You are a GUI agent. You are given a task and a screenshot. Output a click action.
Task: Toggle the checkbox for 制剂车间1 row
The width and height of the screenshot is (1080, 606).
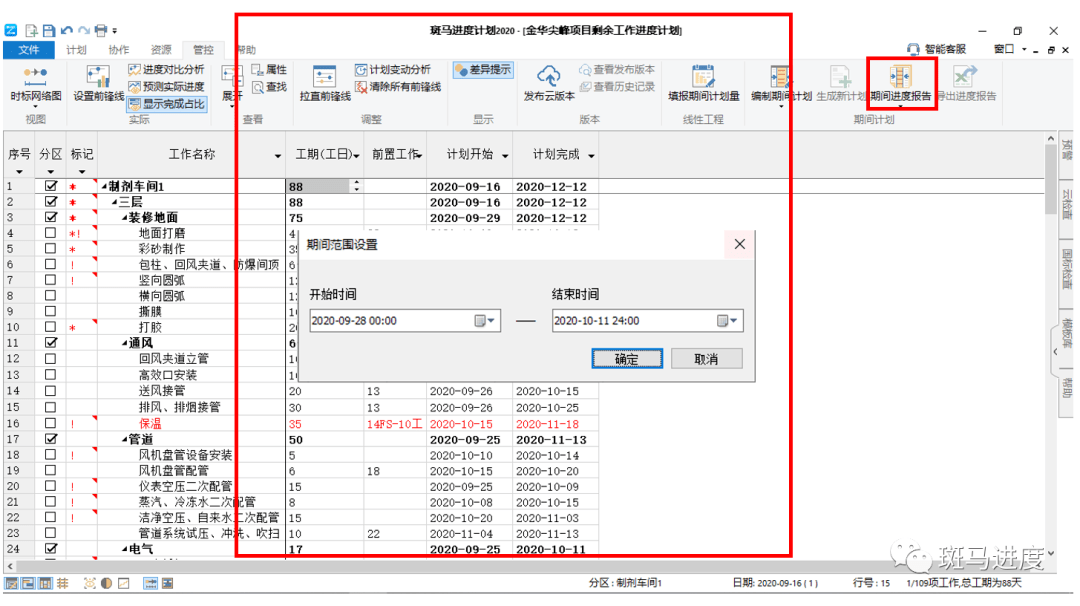50,186
